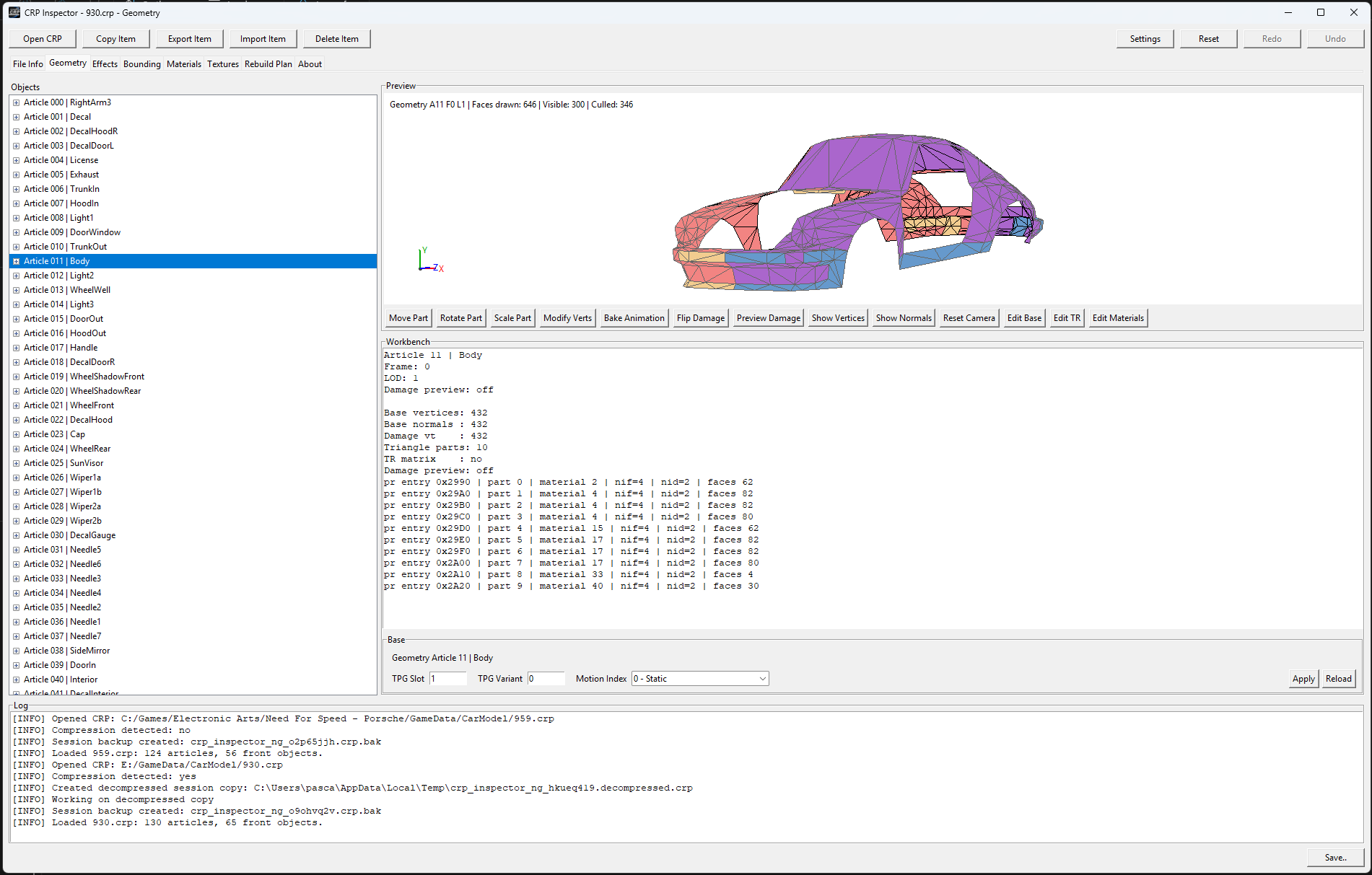Click the TPG Slot input field
Image resolution: width=1372 pixels, height=875 pixels.
(x=447, y=679)
